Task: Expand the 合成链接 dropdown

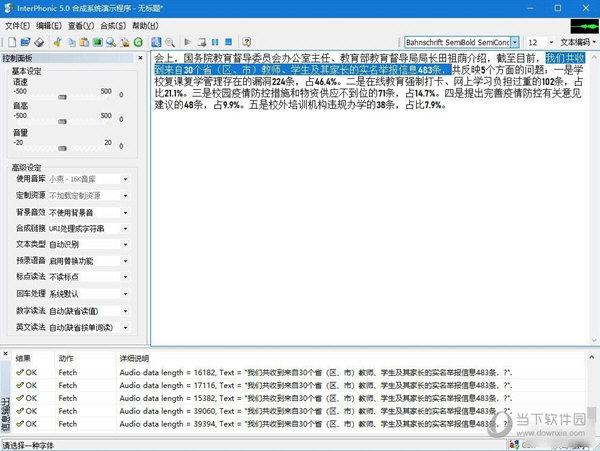Action: (x=125, y=228)
